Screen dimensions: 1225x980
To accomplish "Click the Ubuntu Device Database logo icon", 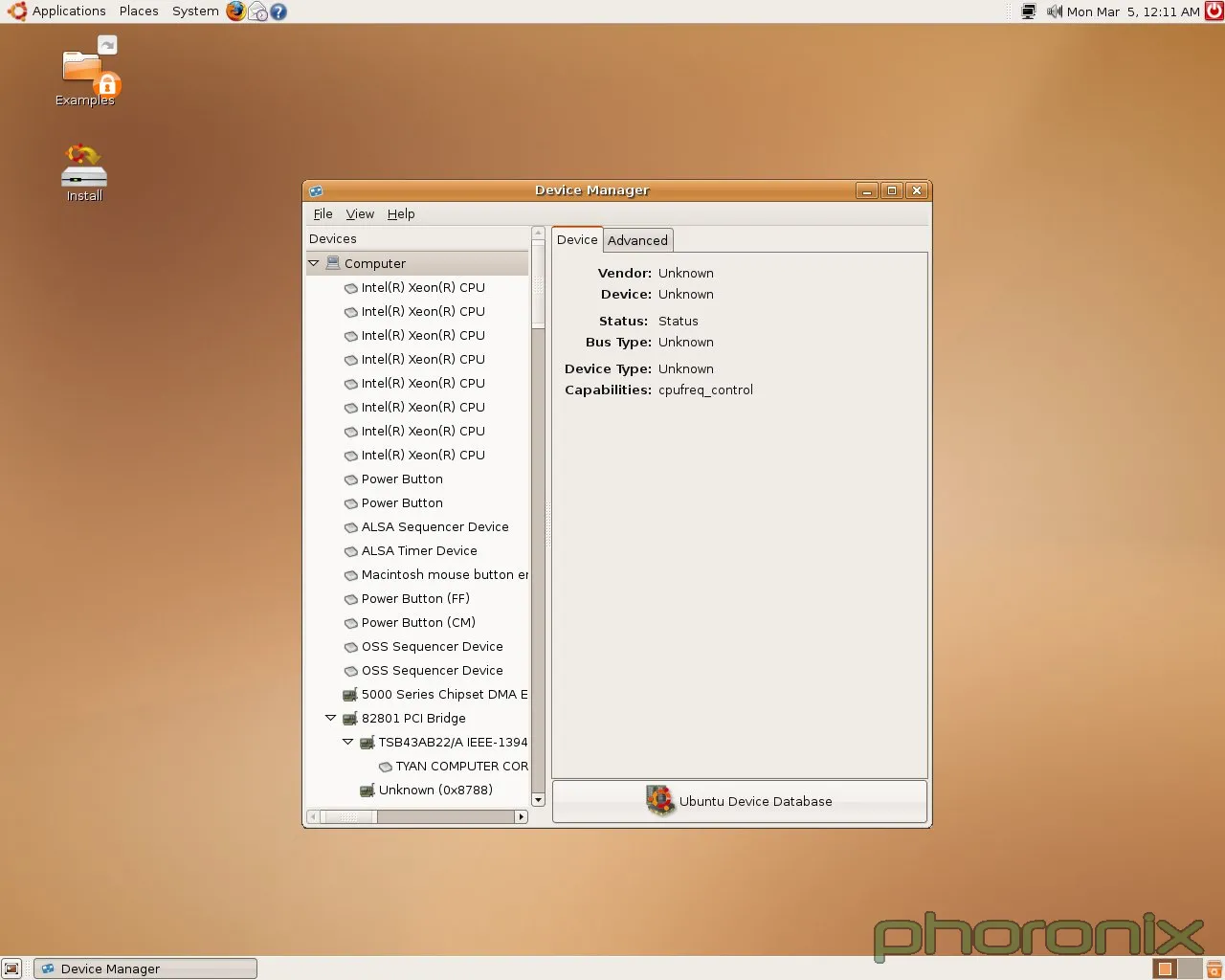I will point(660,801).
